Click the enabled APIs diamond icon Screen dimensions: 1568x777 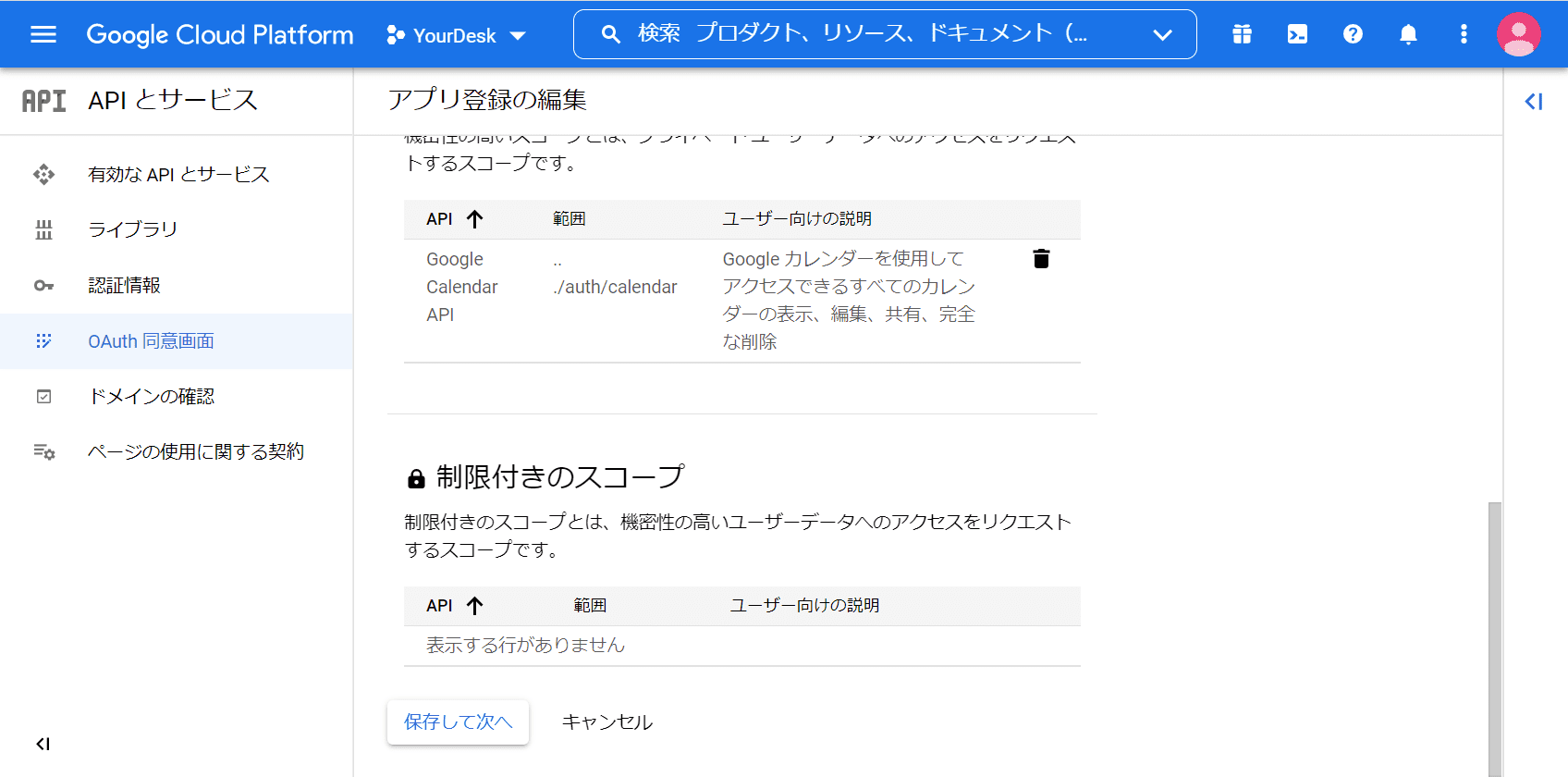click(x=43, y=174)
